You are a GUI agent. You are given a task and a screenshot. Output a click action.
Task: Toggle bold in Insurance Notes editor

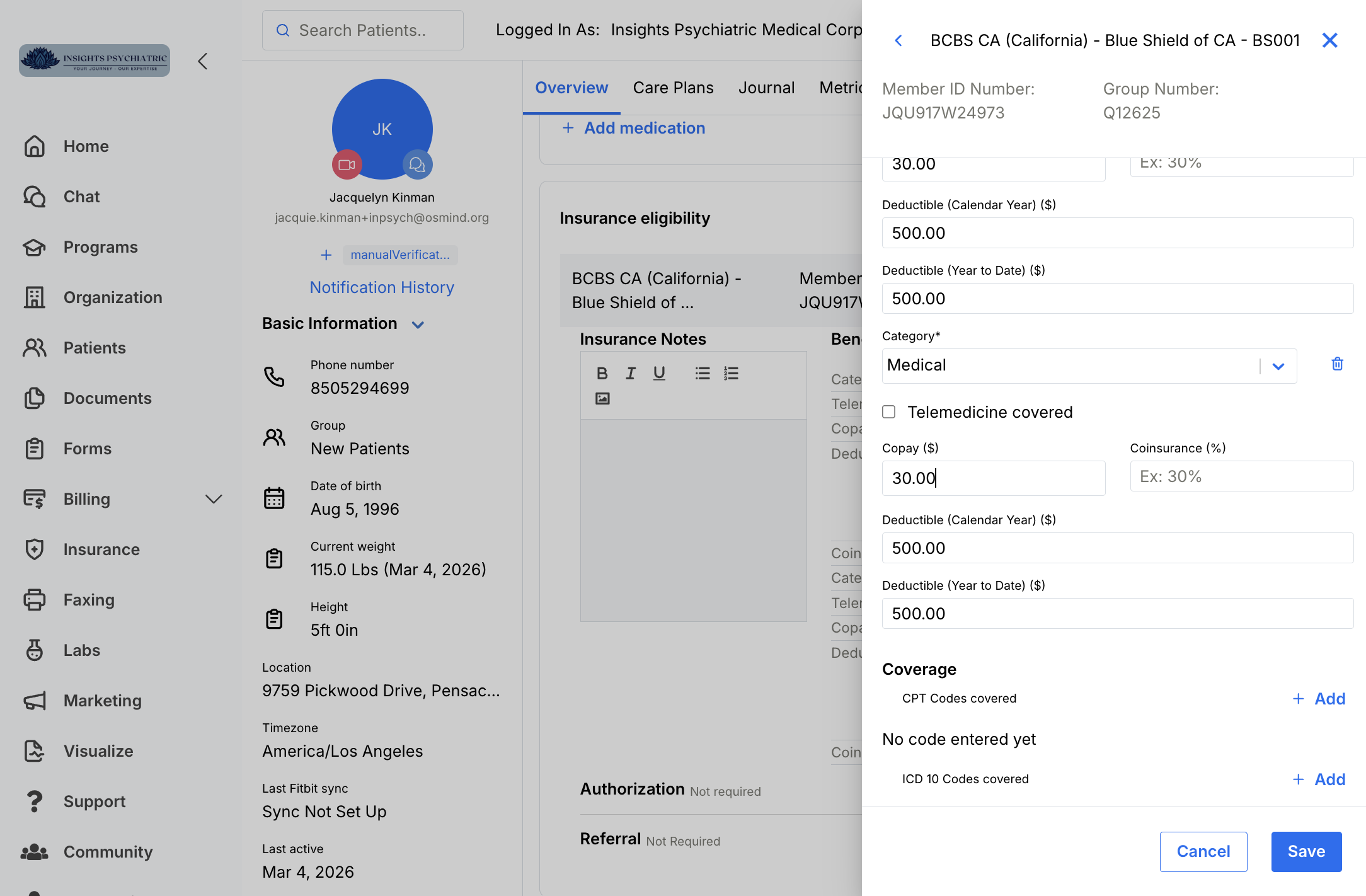click(x=602, y=374)
